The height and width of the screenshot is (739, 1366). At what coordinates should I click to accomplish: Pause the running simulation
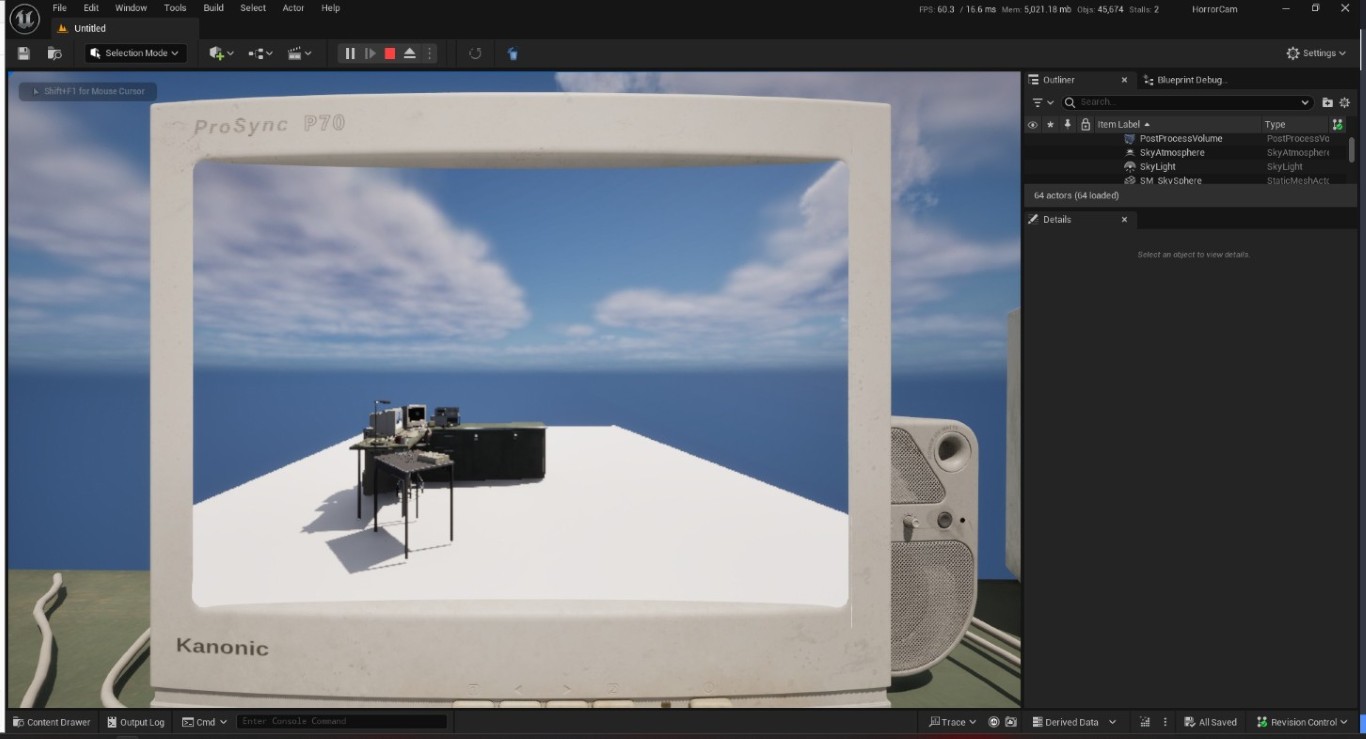tap(350, 54)
